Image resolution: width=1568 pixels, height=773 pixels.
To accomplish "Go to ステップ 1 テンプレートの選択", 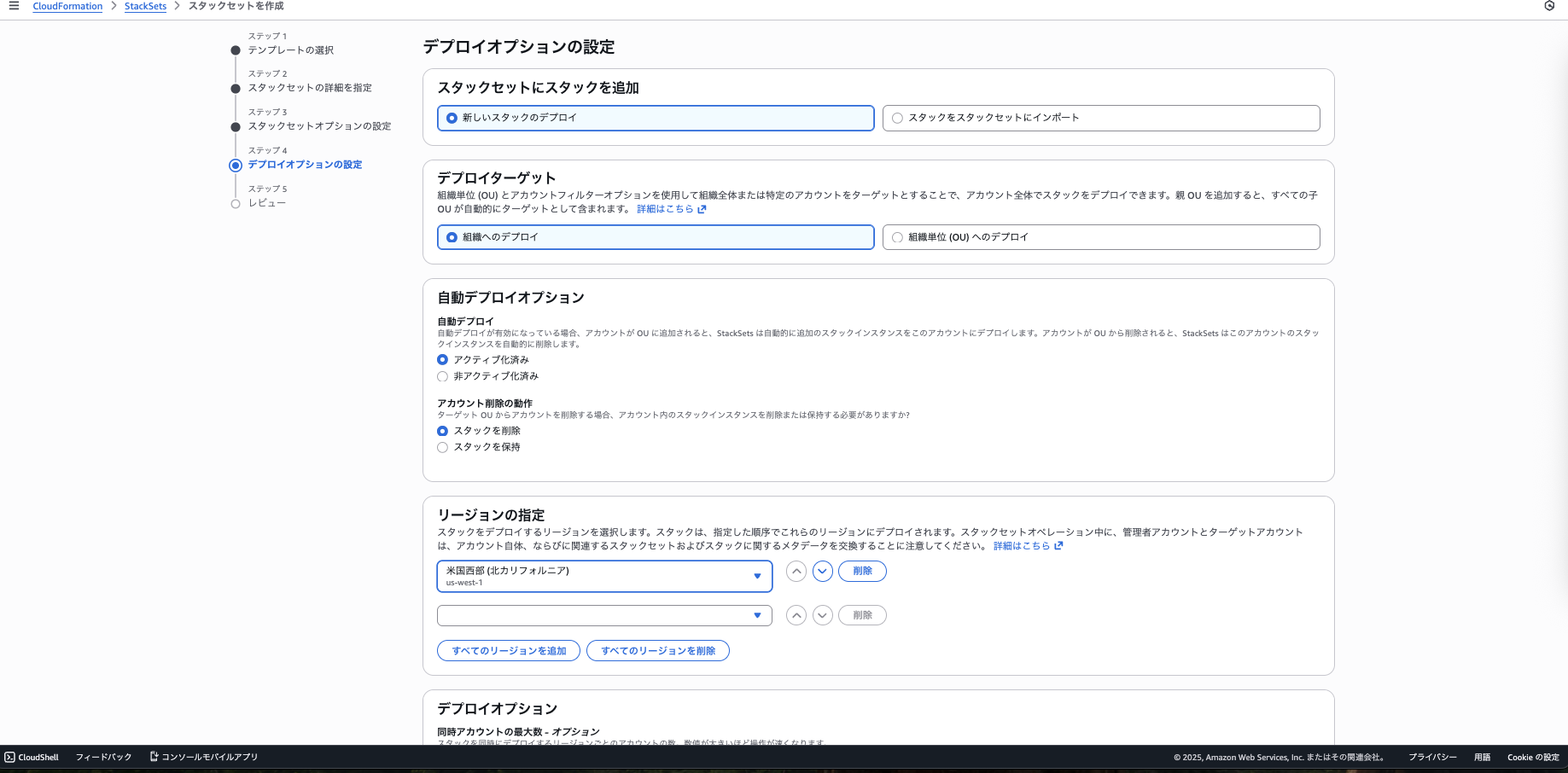I will tap(291, 49).
